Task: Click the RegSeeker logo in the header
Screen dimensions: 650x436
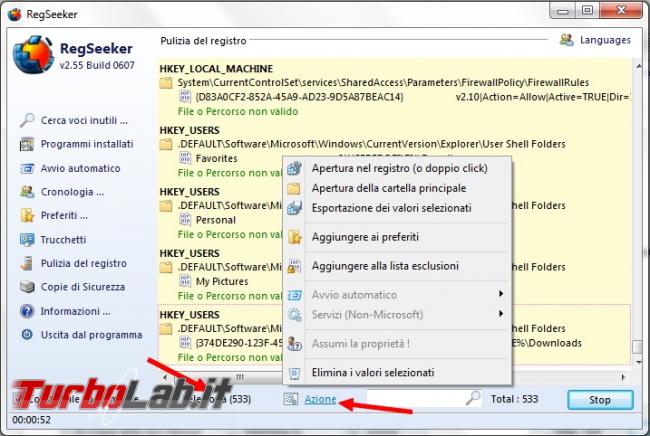Action: (33, 54)
